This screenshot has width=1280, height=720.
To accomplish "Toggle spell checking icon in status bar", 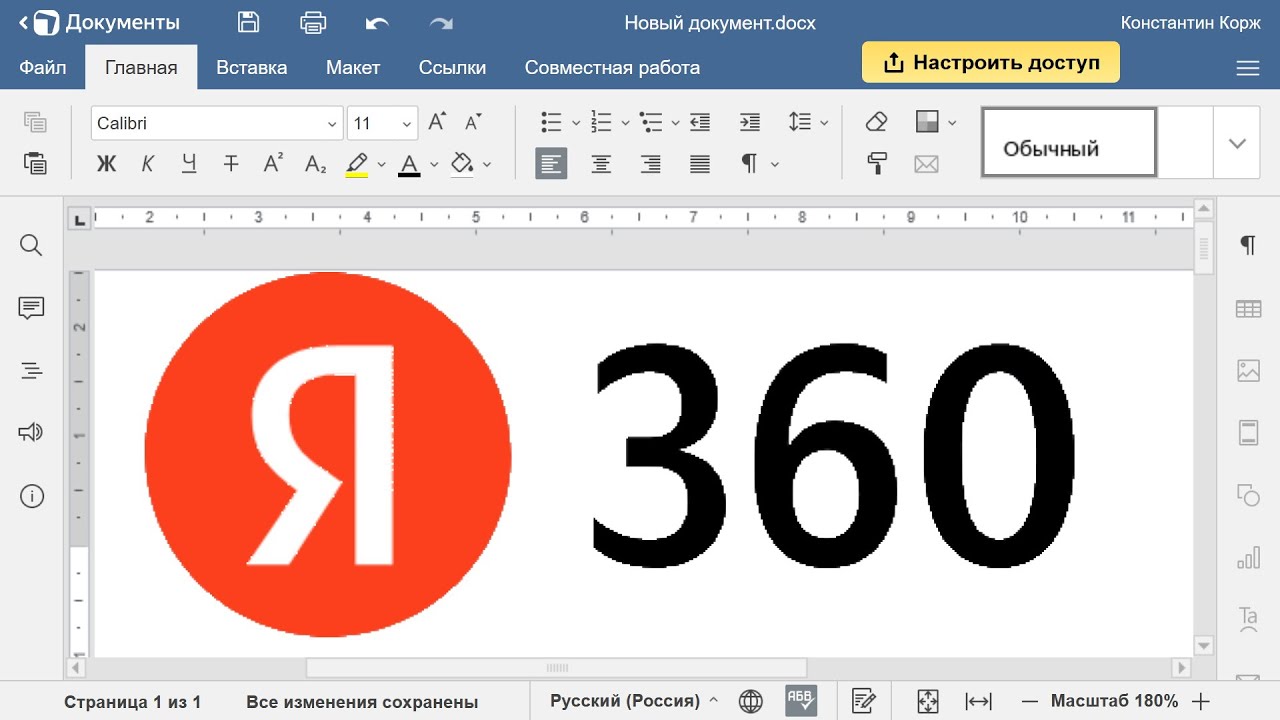I will 801,701.
